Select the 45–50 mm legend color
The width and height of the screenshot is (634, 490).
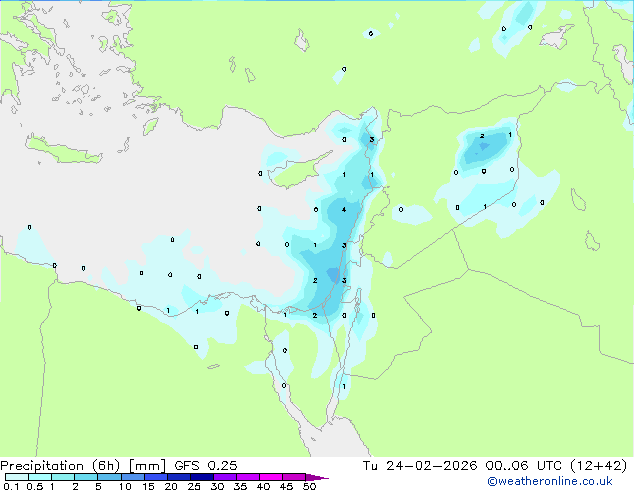click(294, 477)
